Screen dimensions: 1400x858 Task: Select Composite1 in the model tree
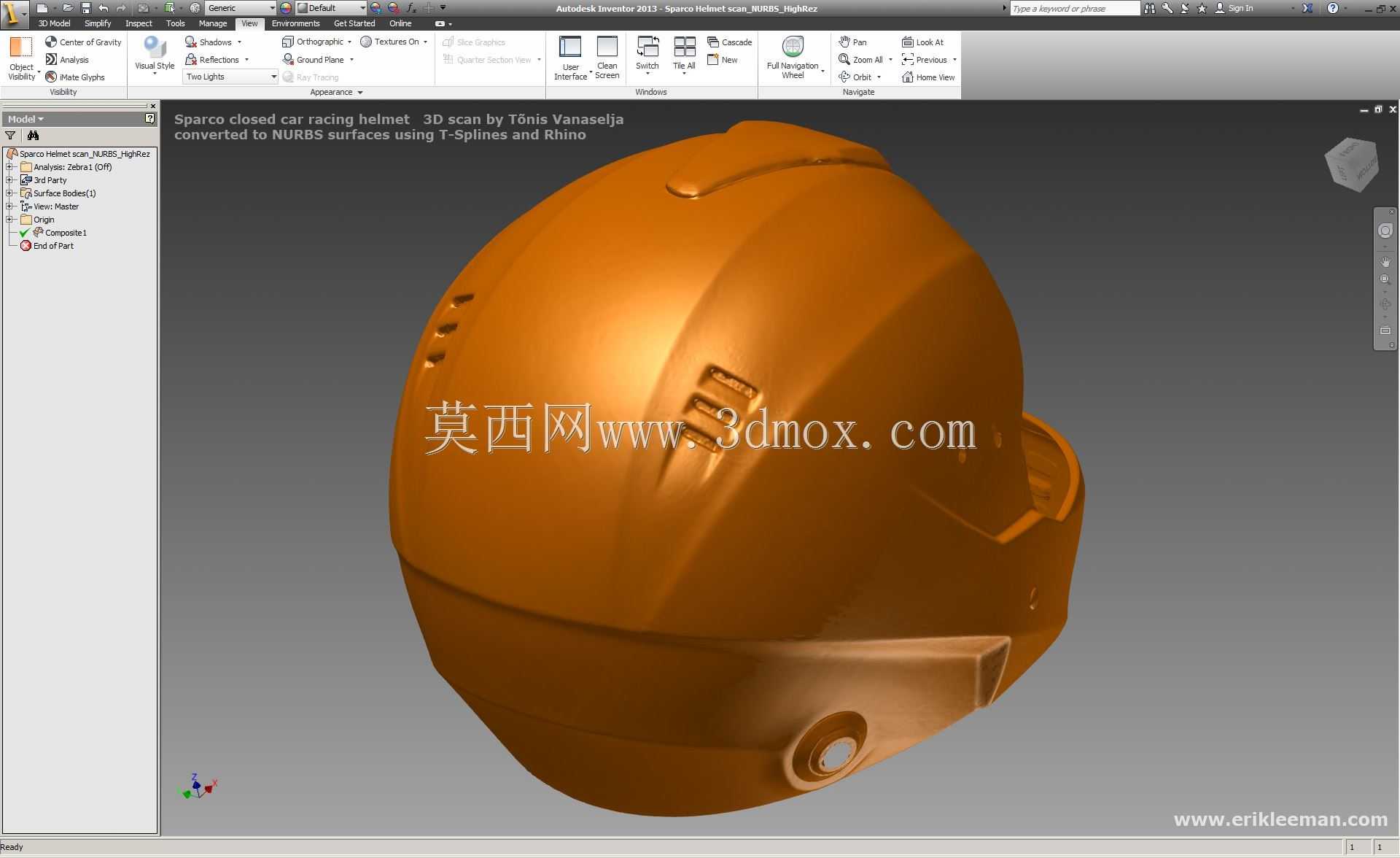pyautogui.click(x=60, y=233)
